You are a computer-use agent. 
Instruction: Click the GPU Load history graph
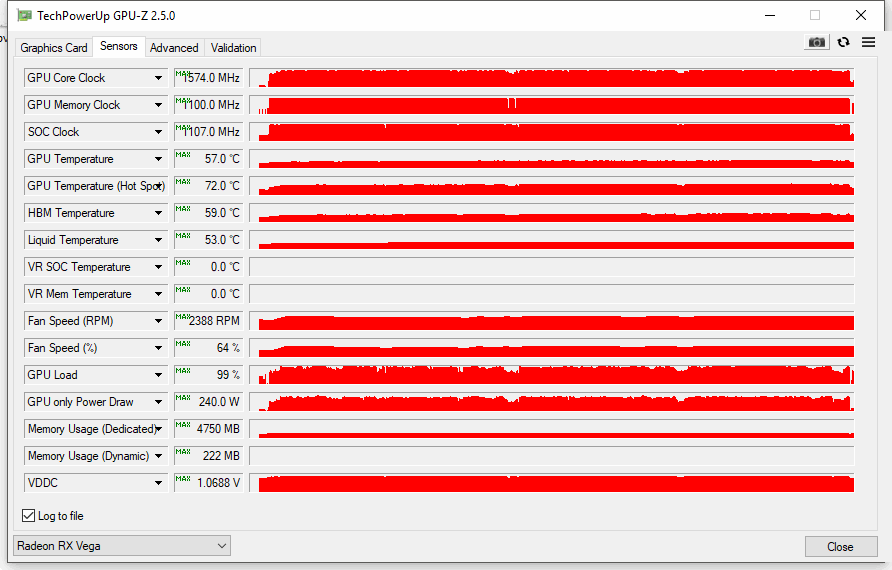(552, 375)
